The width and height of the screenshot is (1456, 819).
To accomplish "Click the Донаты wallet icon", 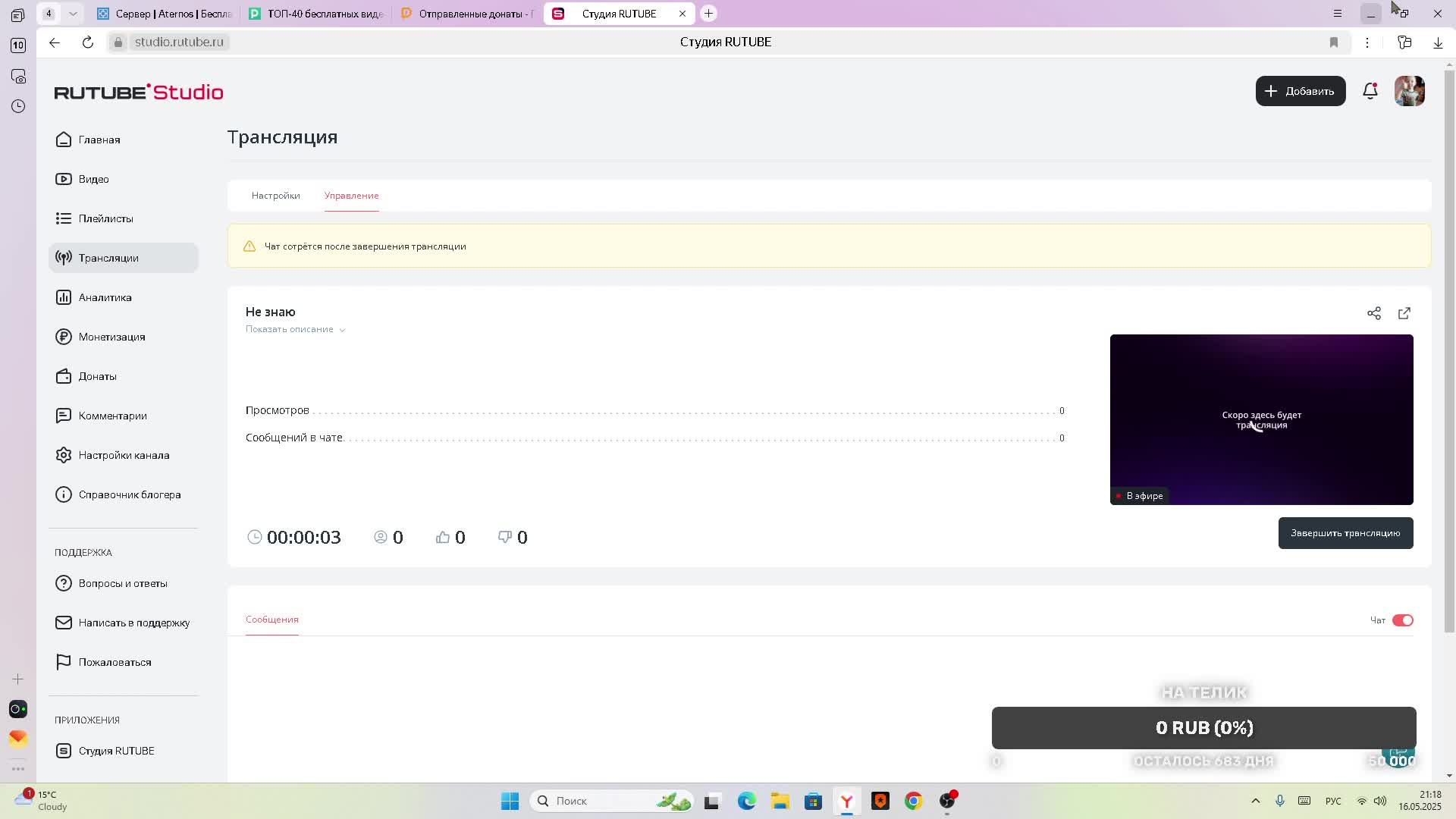I will [x=64, y=376].
